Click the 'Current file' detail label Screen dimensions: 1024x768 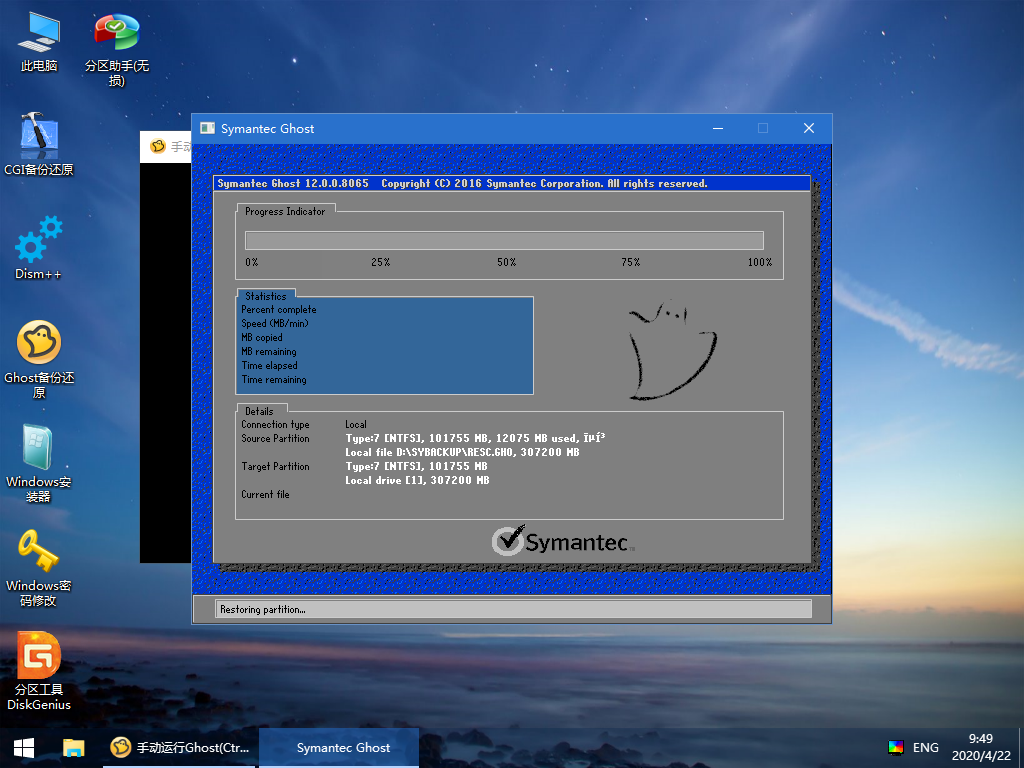click(265, 494)
